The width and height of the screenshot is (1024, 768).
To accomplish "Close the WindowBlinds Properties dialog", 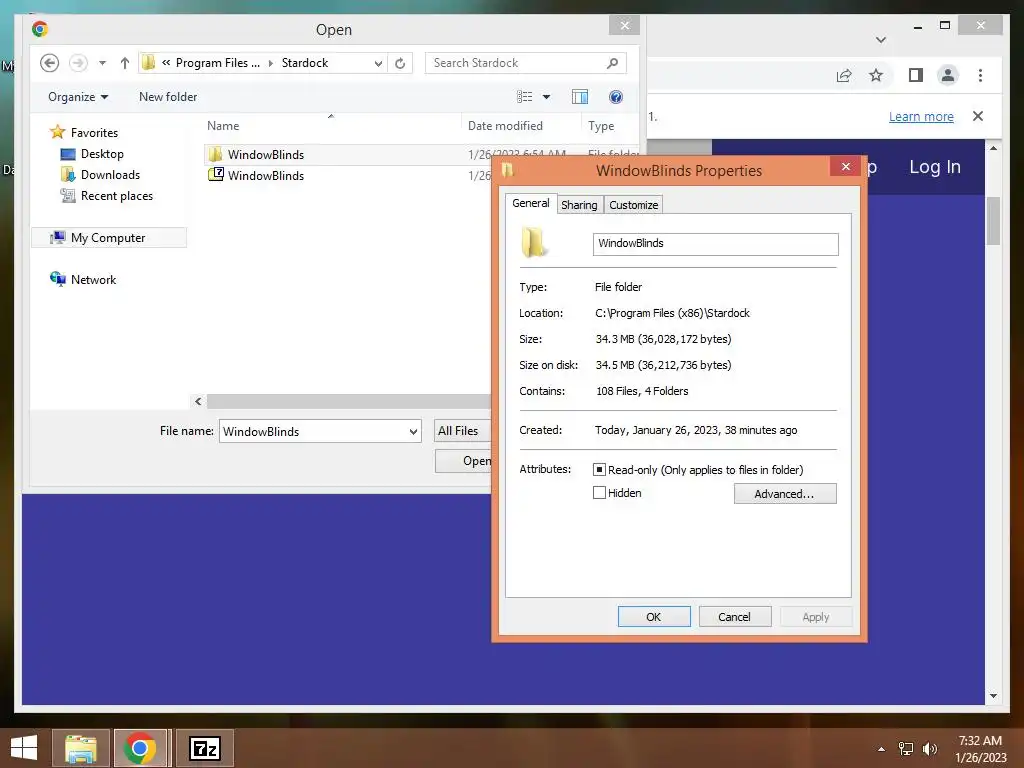I will 846,167.
